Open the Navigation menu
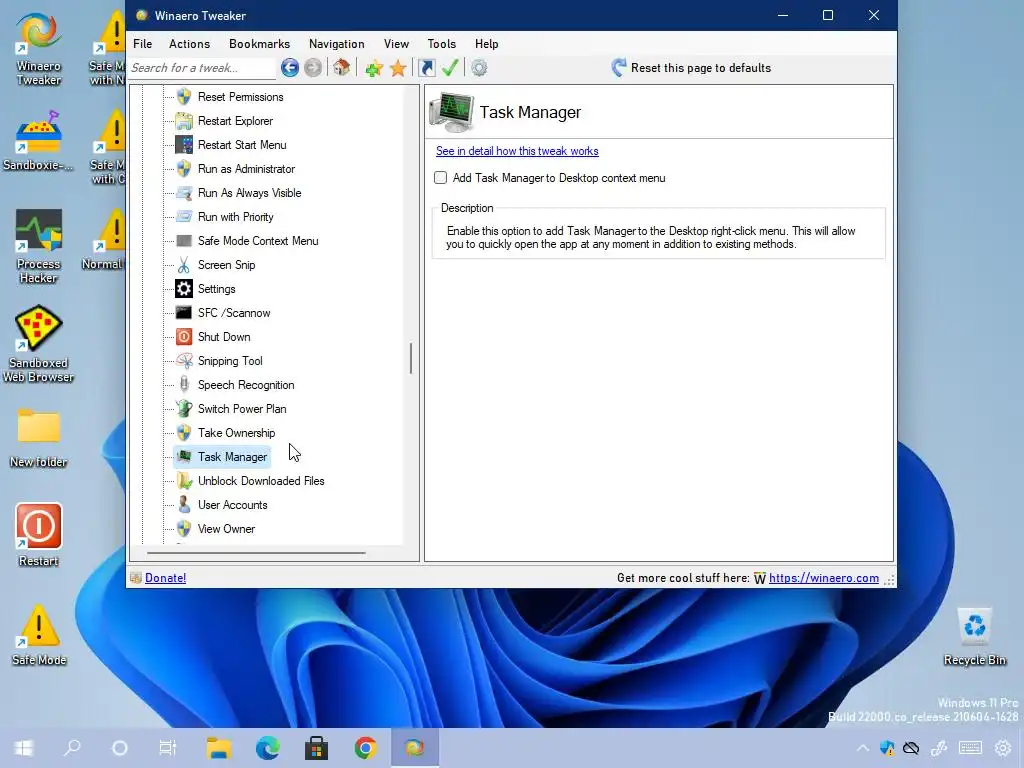This screenshot has width=1024, height=768. [x=336, y=44]
